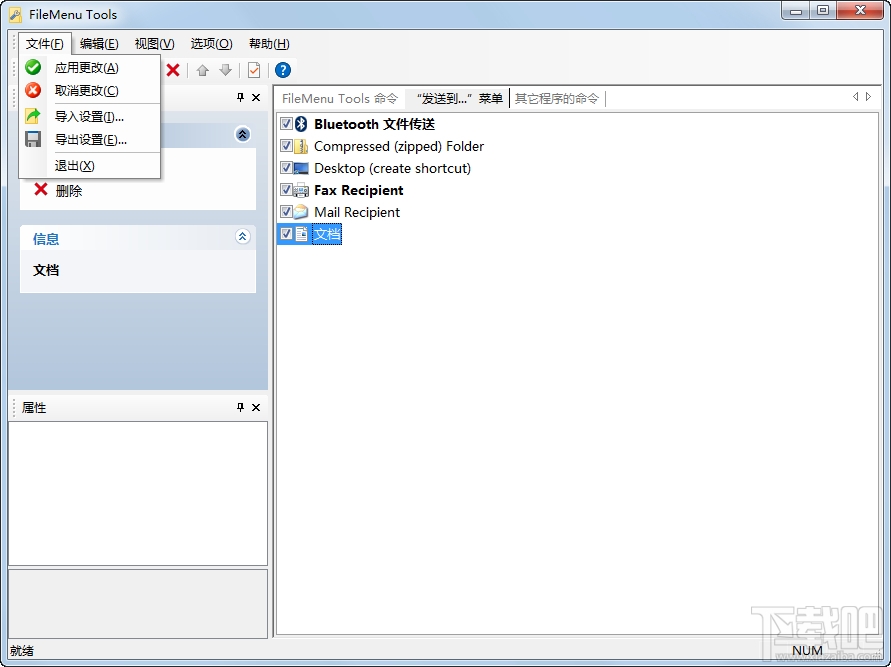Click the Fax Recipient printer icon
Screen dimensions: 891x667
point(302,190)
